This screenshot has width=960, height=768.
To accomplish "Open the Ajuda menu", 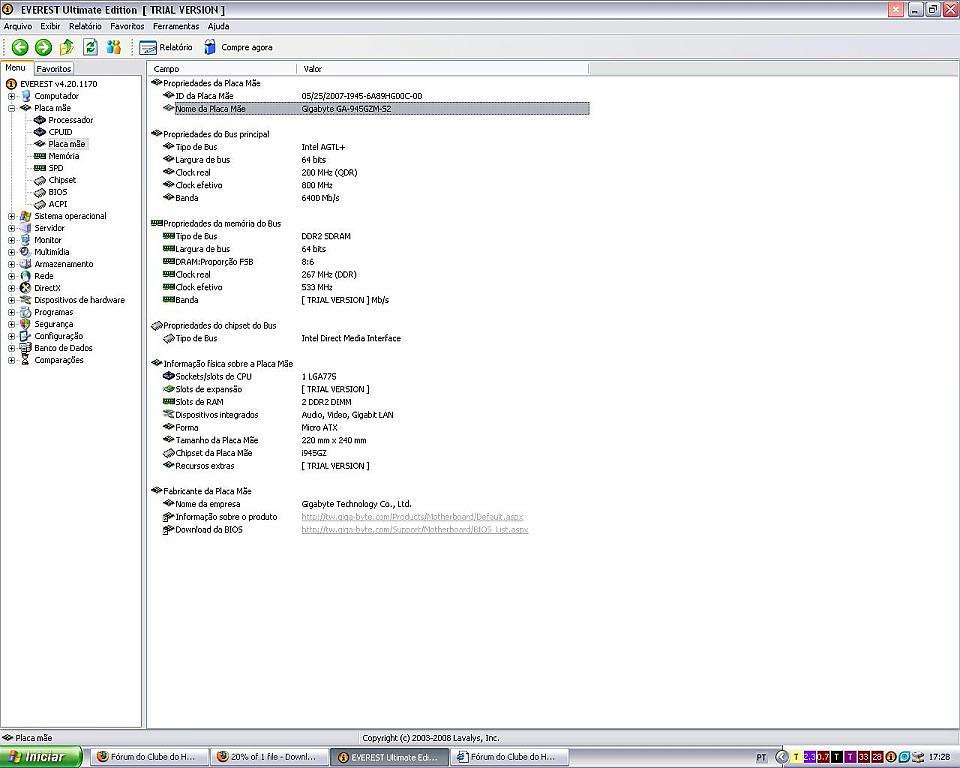I will tap(219, 26).
